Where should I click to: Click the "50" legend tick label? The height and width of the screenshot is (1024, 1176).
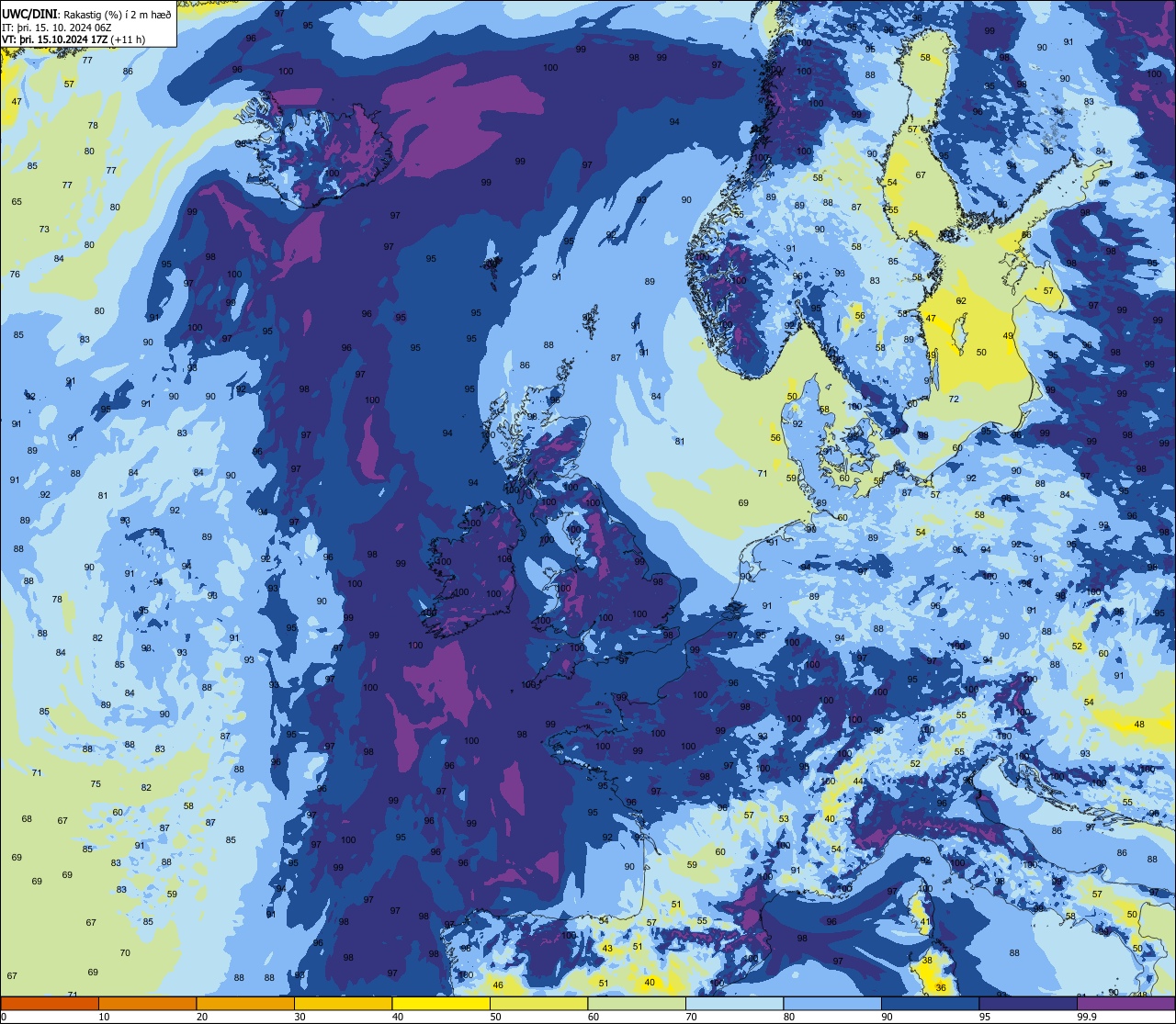click(495, 1017)
